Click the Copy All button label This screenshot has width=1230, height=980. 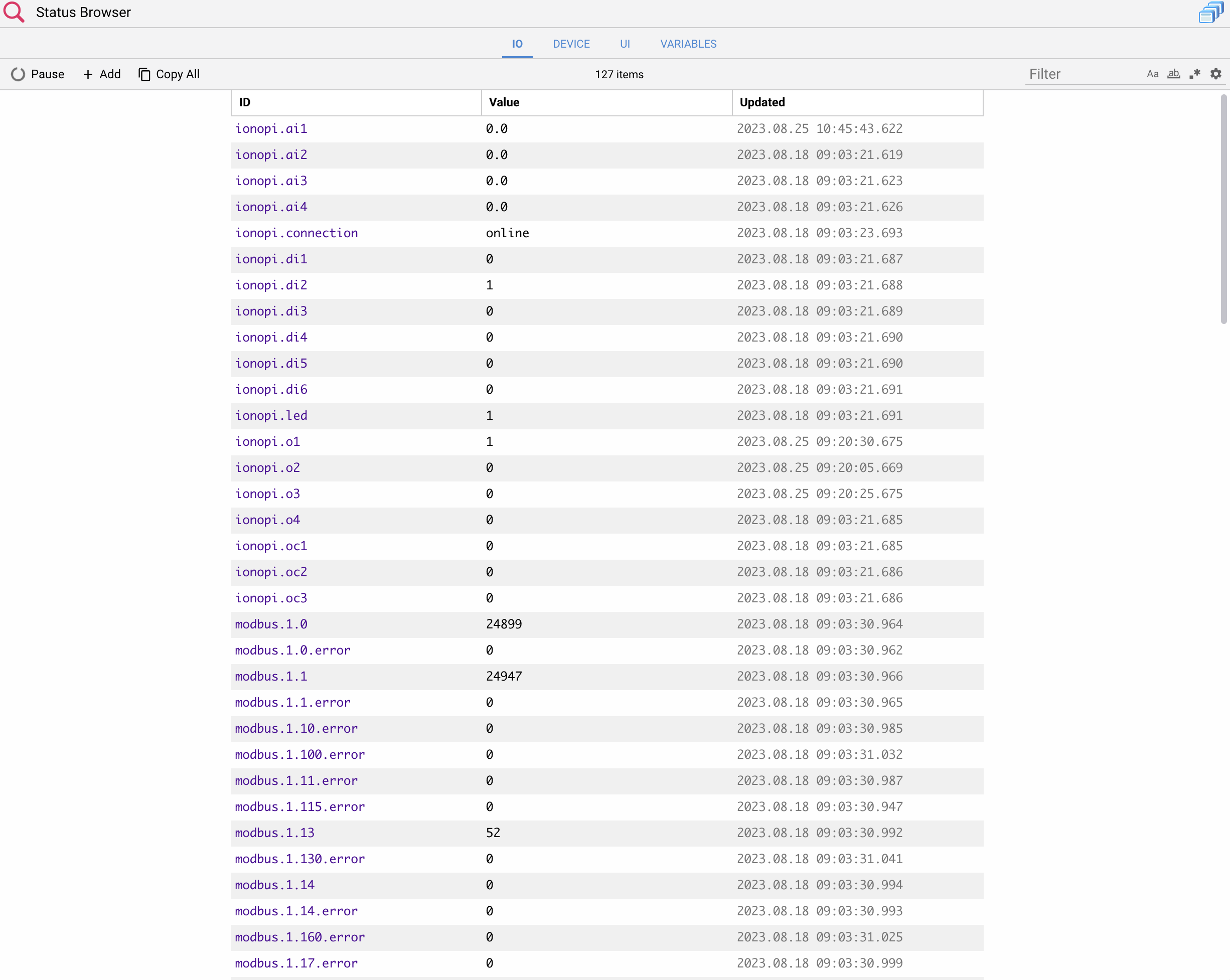pos(178,74)
